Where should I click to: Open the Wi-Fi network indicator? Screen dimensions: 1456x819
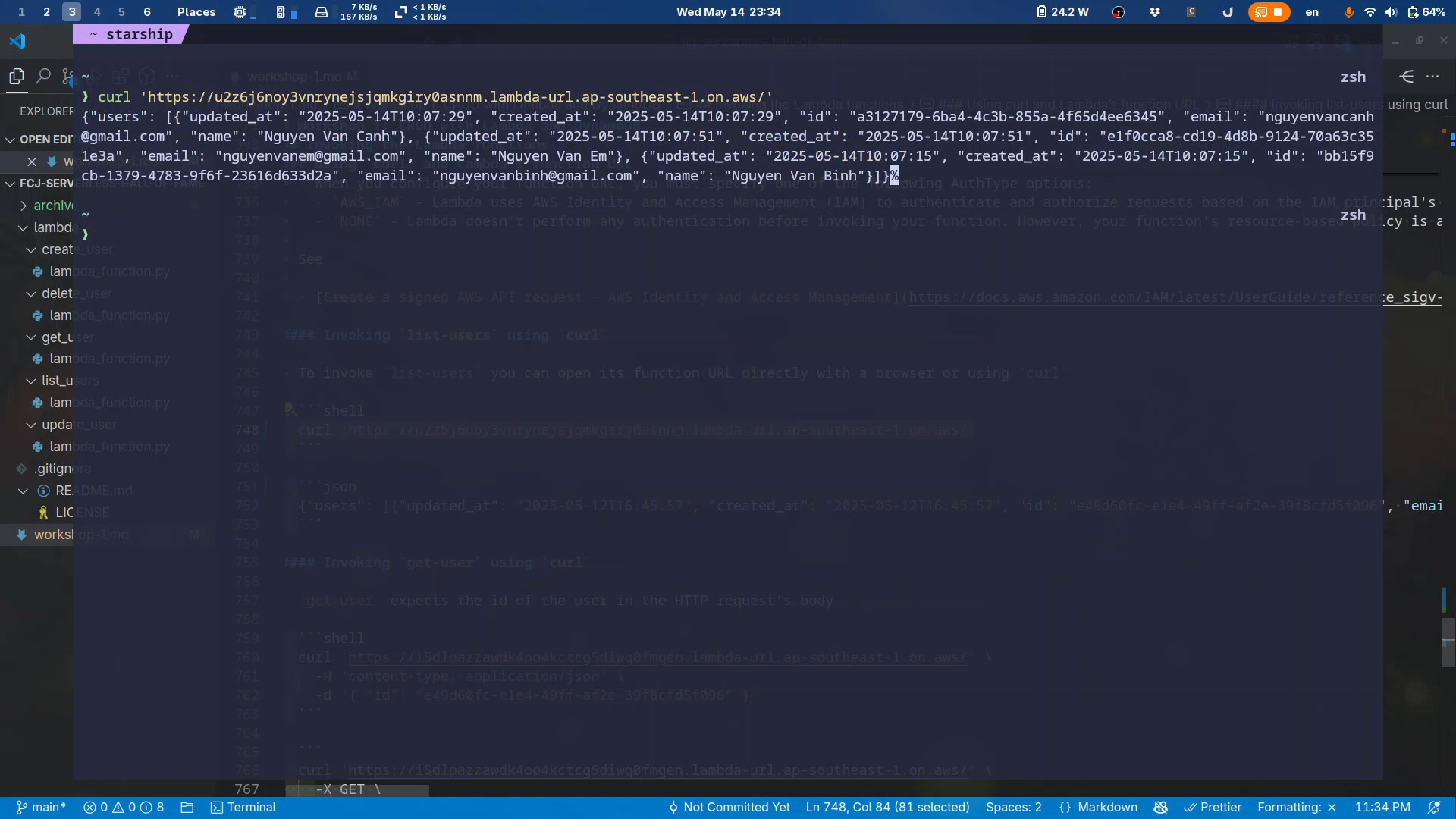coord(1370,11)
